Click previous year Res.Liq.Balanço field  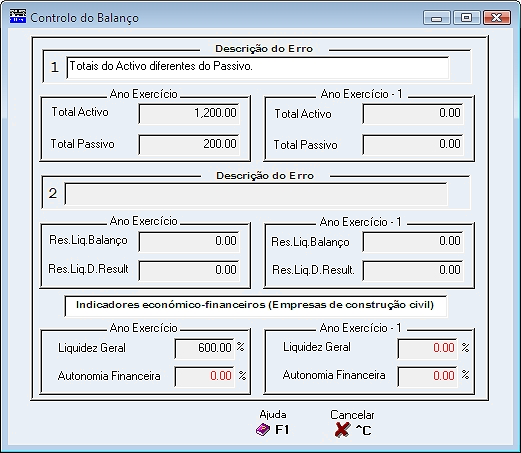(413, 242)
